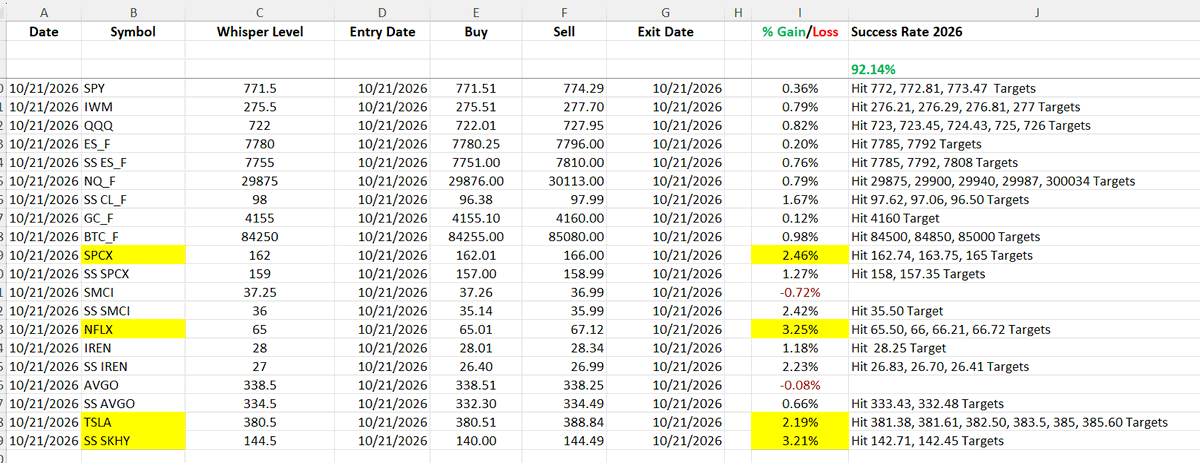Click the 84250 whisper level cell

pyautogui.click(x=260, y=237)
